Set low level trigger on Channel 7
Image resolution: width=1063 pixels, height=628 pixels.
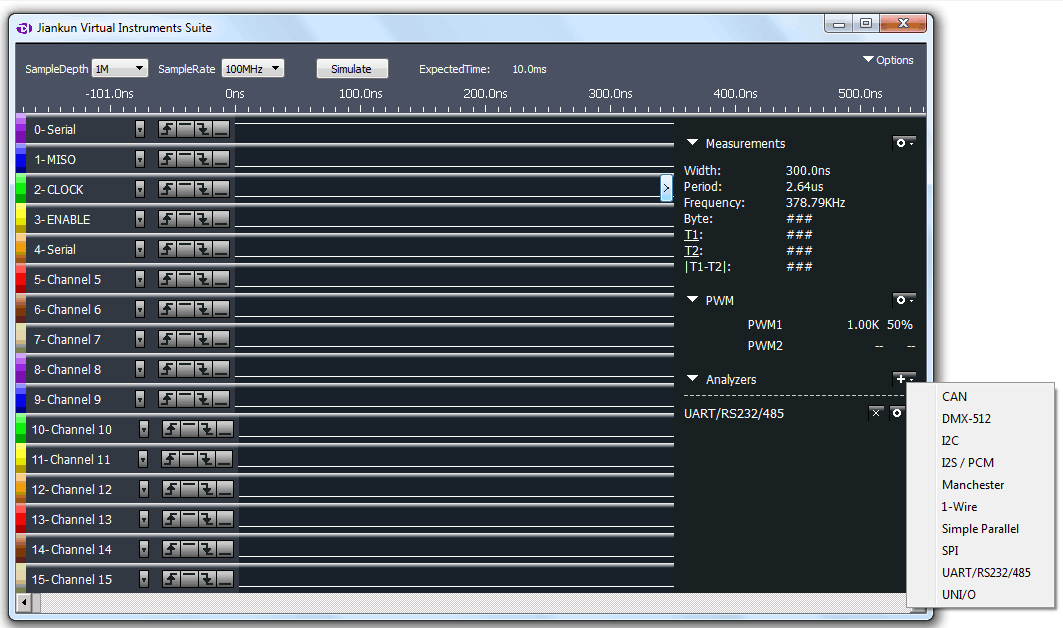click(220, 338)
